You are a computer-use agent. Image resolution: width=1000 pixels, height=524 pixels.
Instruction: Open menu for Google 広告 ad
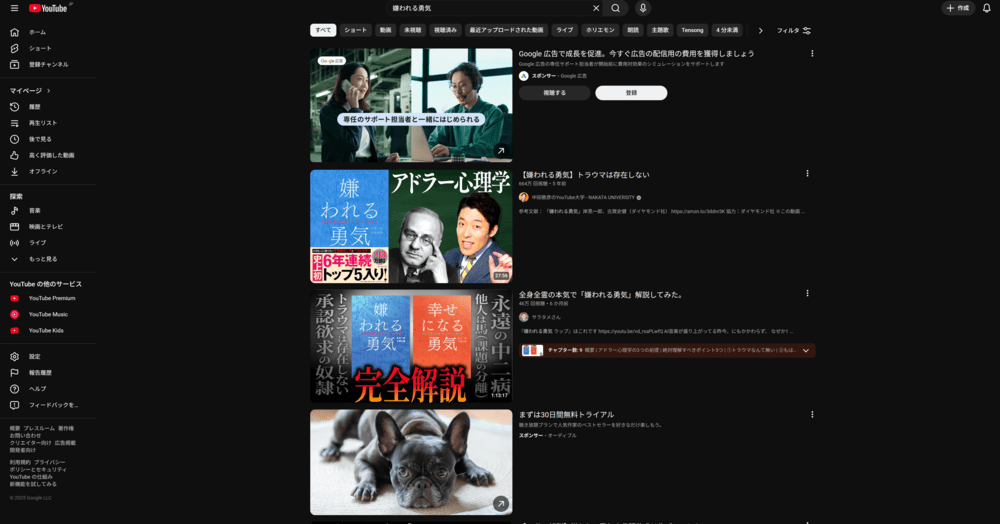(x=812, y=54)
